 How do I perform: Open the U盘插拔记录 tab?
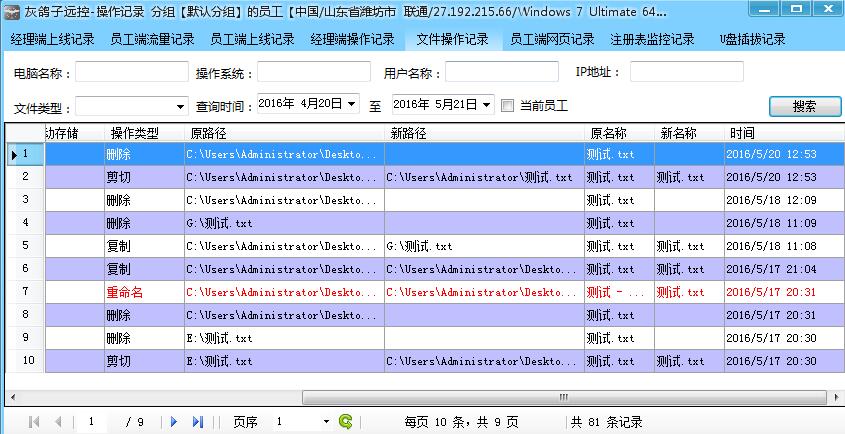click(752, 40)
